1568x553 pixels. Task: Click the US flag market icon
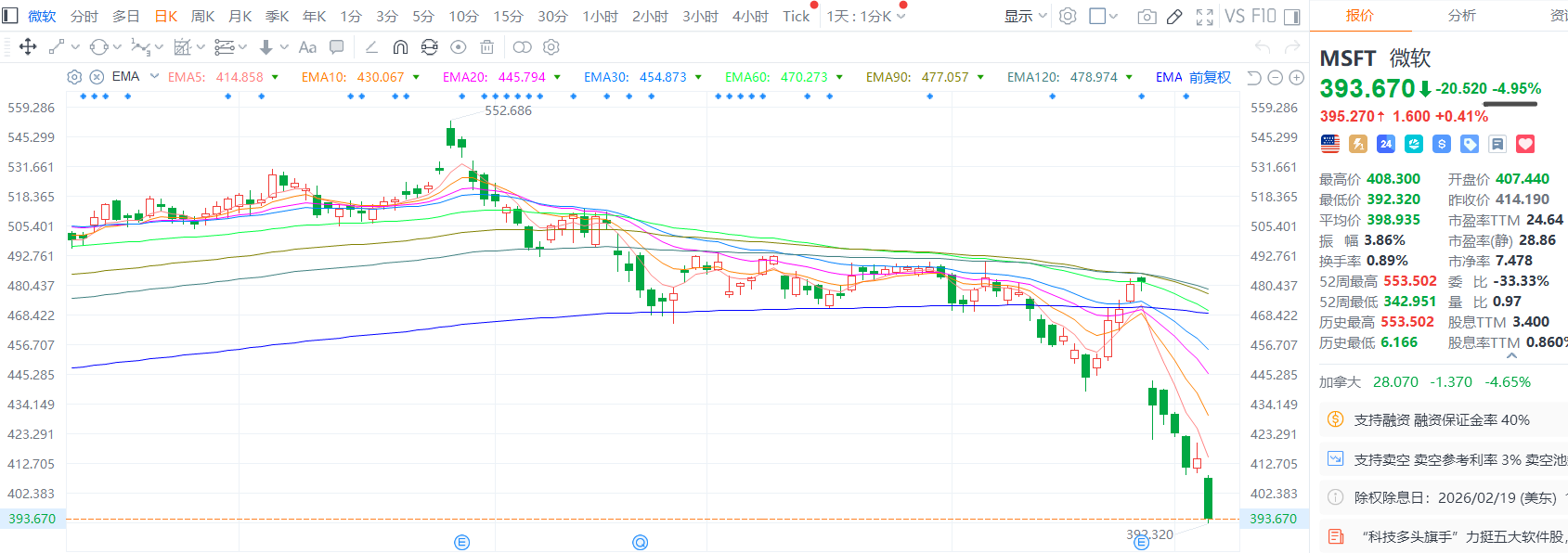point(1330,144)
